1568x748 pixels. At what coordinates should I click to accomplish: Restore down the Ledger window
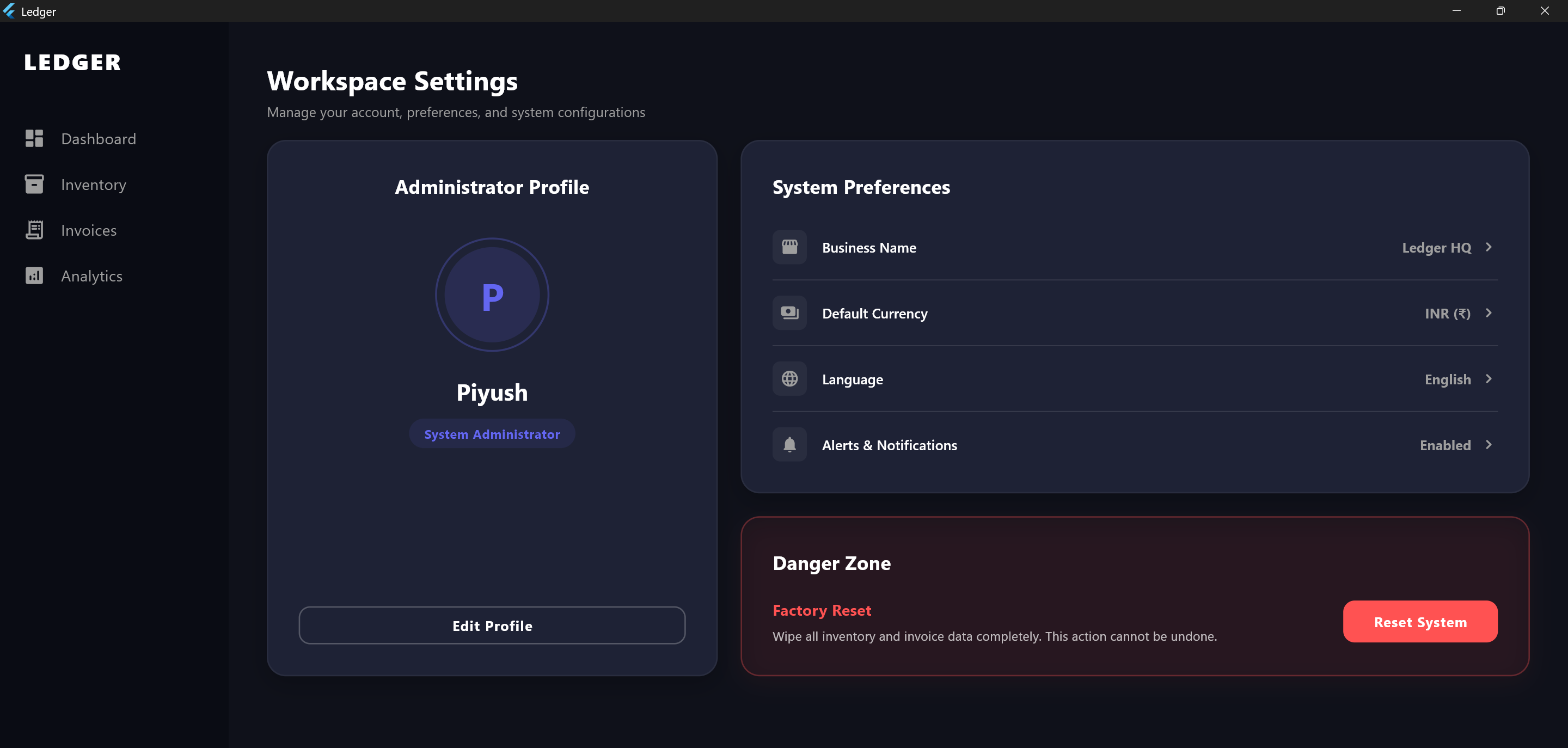tap(1500, 10)
